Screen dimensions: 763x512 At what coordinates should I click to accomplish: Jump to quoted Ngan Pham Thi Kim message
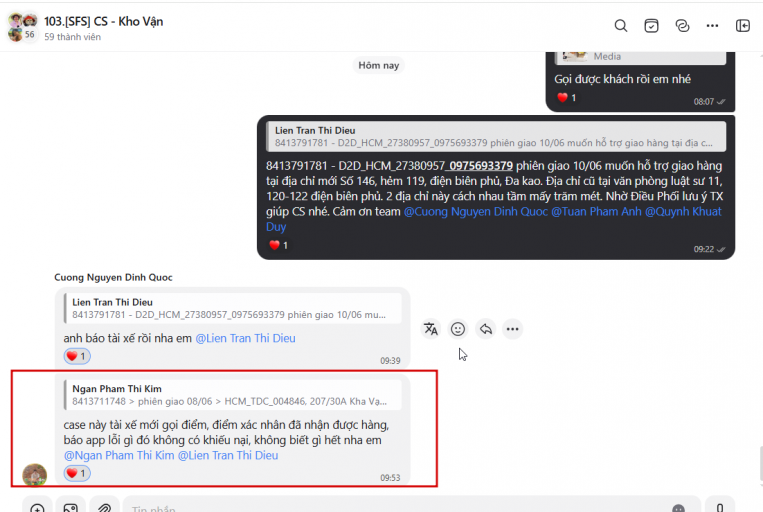pos(233,395)
